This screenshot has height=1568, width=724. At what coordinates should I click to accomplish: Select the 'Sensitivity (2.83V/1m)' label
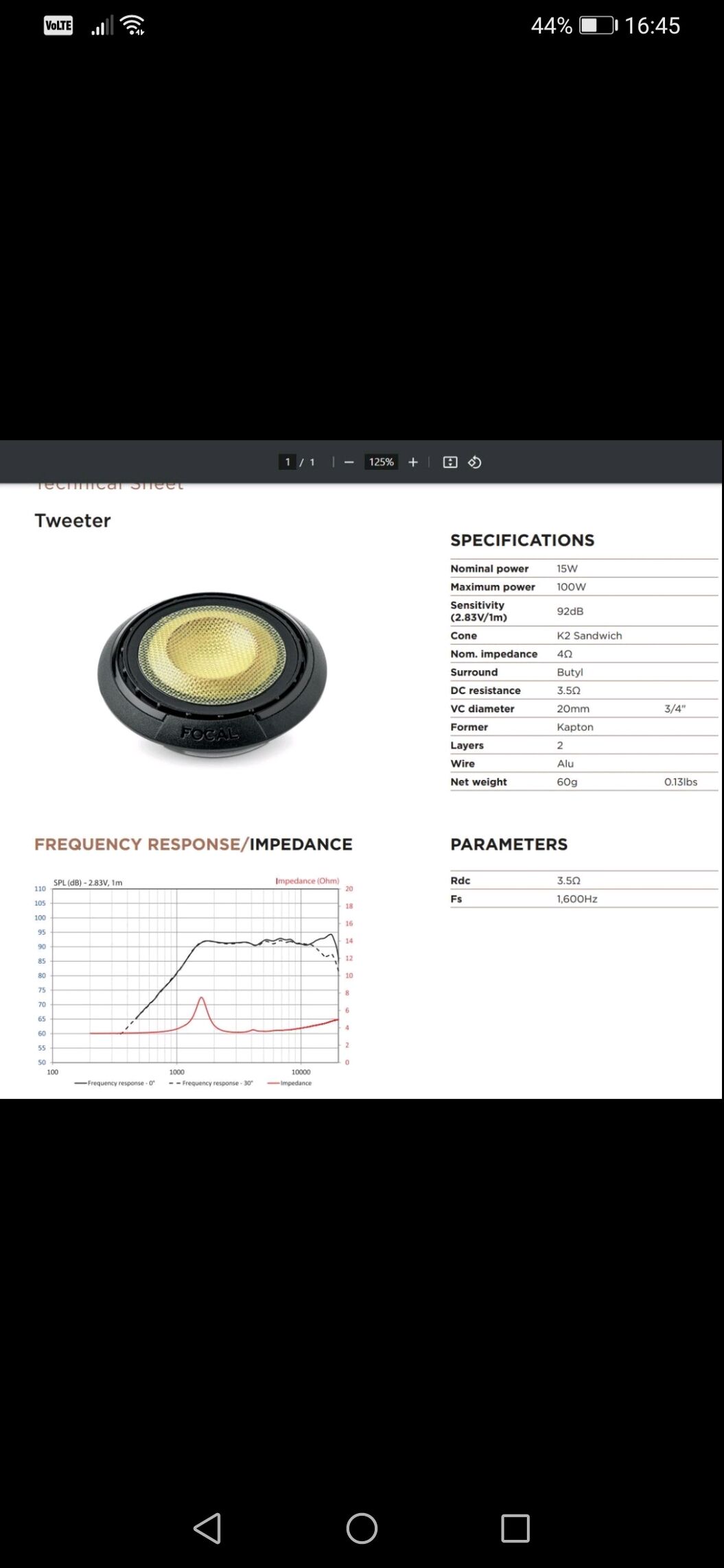[478, 611]
